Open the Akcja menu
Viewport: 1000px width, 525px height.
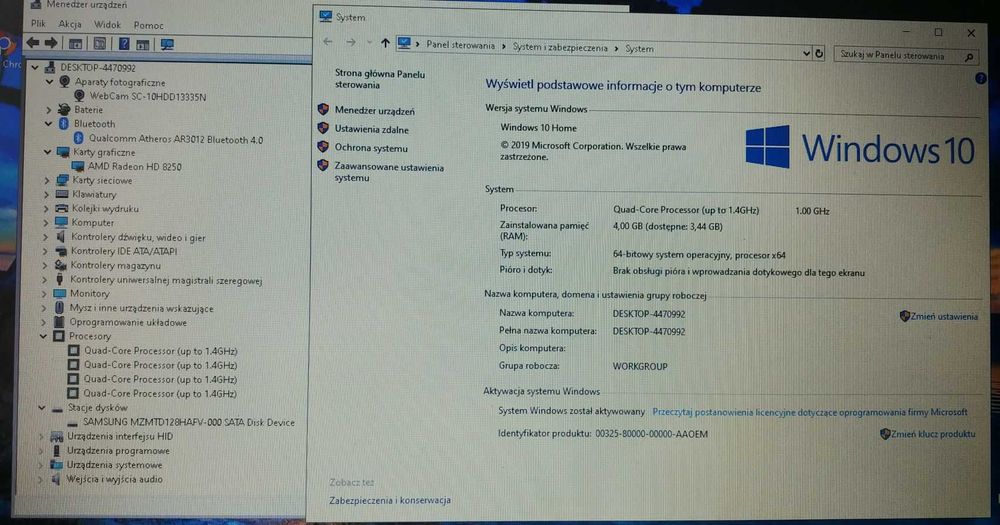click(x=70, y=24)
